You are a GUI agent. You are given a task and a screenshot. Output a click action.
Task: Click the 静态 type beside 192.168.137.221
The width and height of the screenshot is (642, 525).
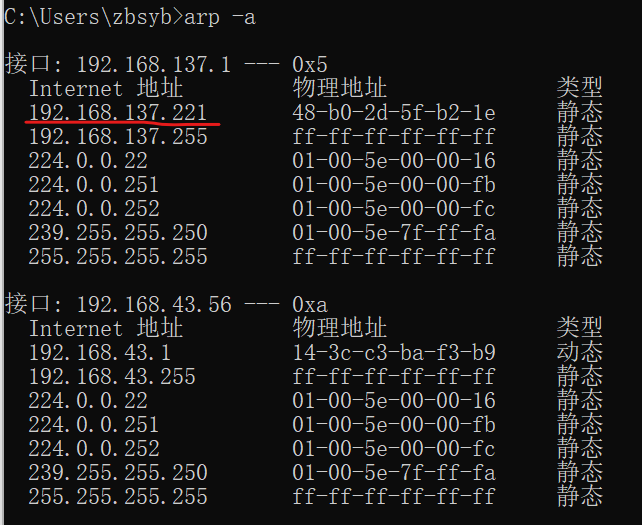tap(579, 112)
